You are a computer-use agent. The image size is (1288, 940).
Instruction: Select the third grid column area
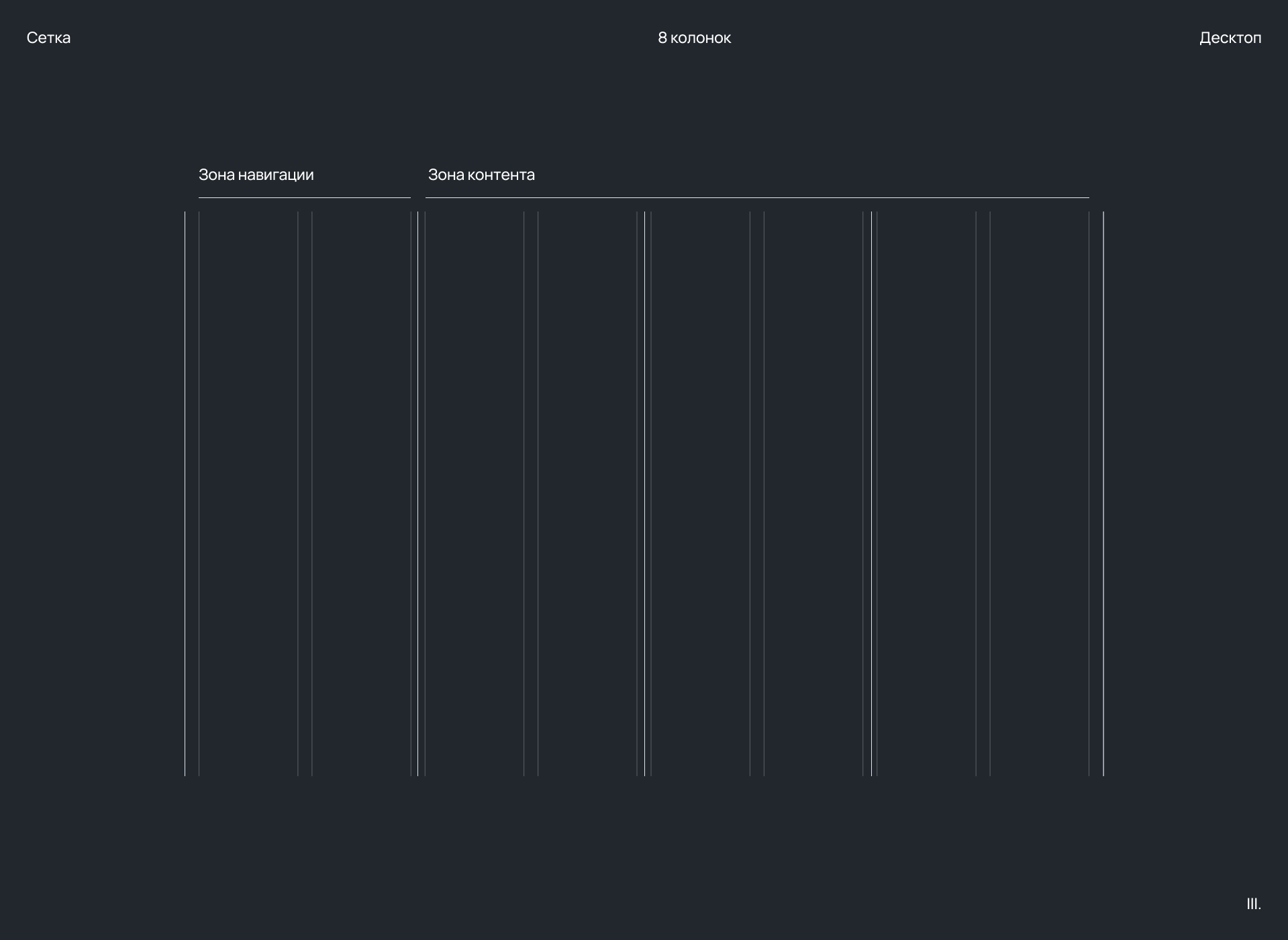(475, 493)
